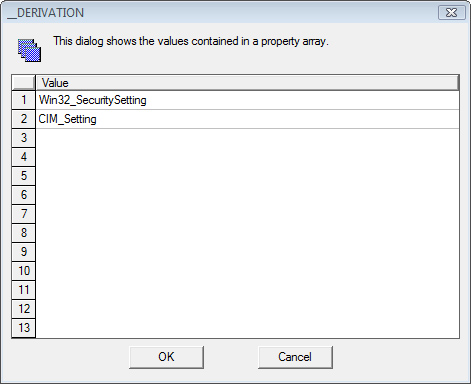Select row header number 5
Viewport: 471px width, 384px height.
(x=24, y=176)
